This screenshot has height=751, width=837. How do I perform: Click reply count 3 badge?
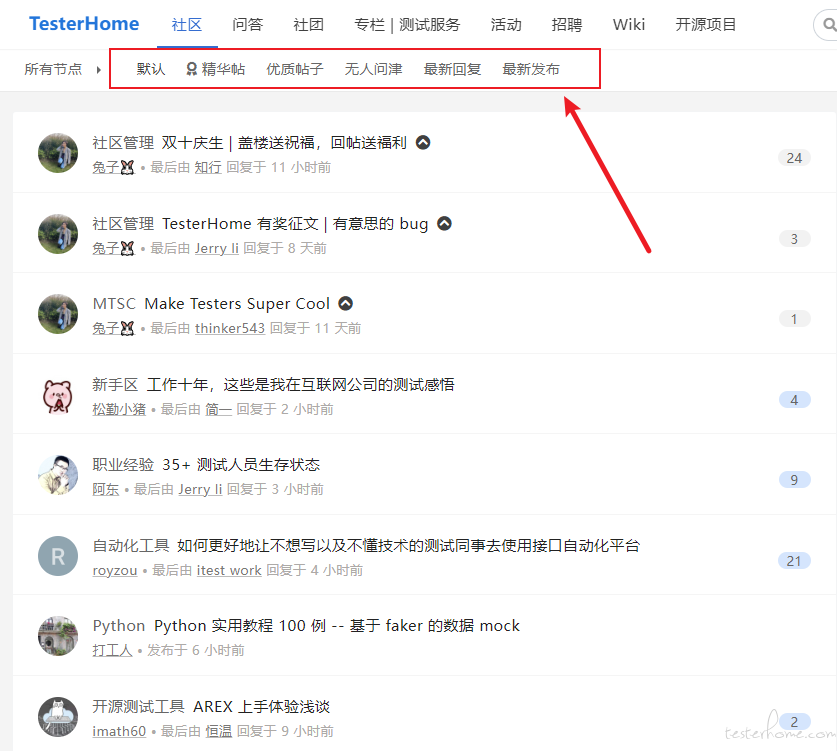point(794,239)
